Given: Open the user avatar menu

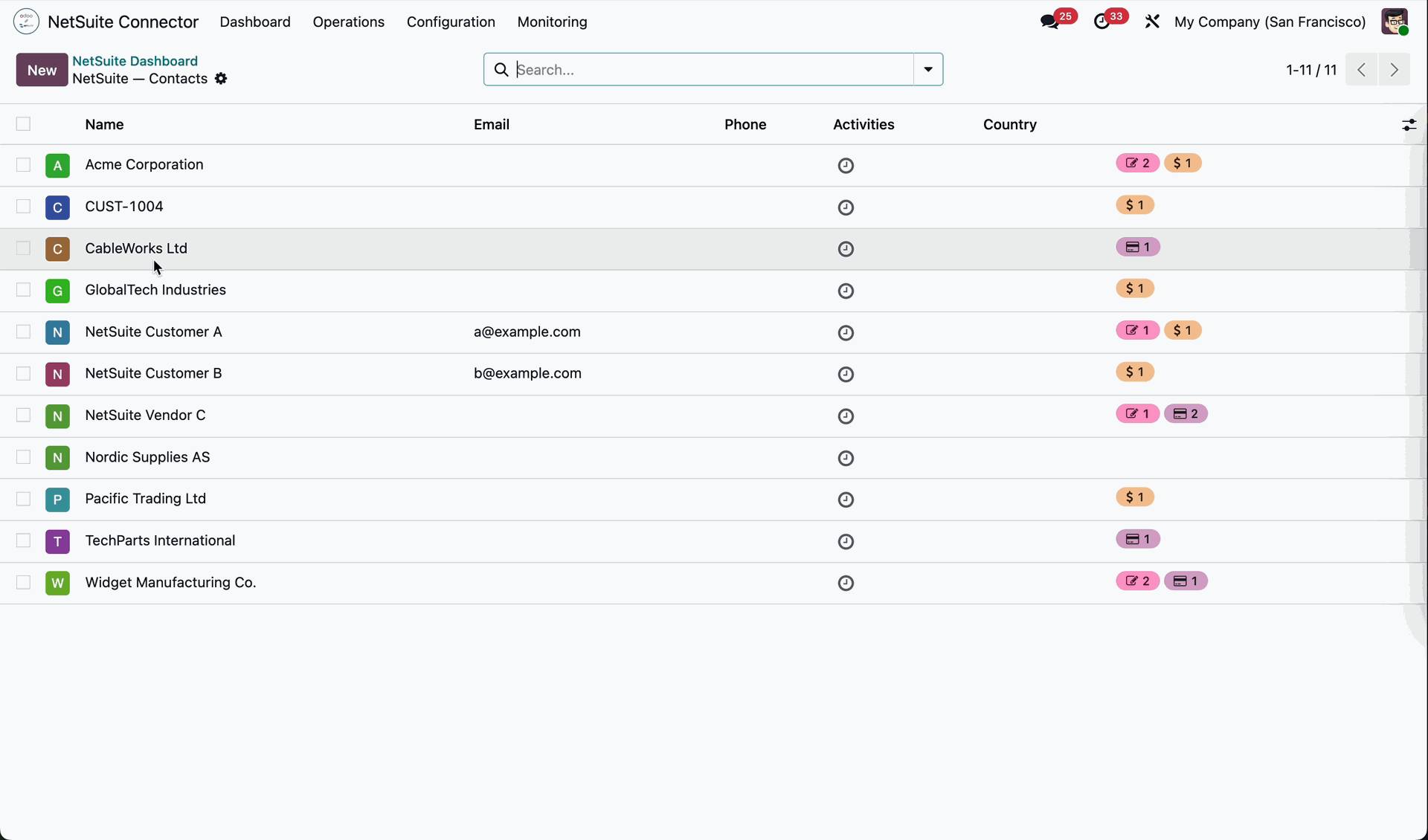Looking at the screenshot, I should 1395,22.
